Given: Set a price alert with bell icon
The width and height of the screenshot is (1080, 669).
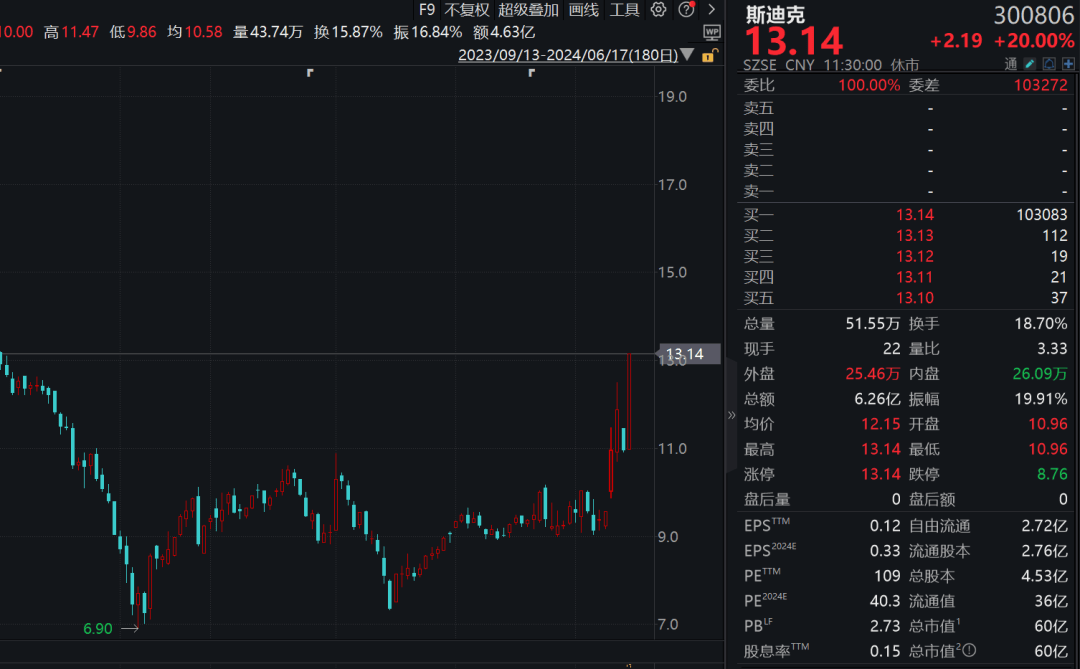Looking at the screenshot, I should coord(1048,64).
